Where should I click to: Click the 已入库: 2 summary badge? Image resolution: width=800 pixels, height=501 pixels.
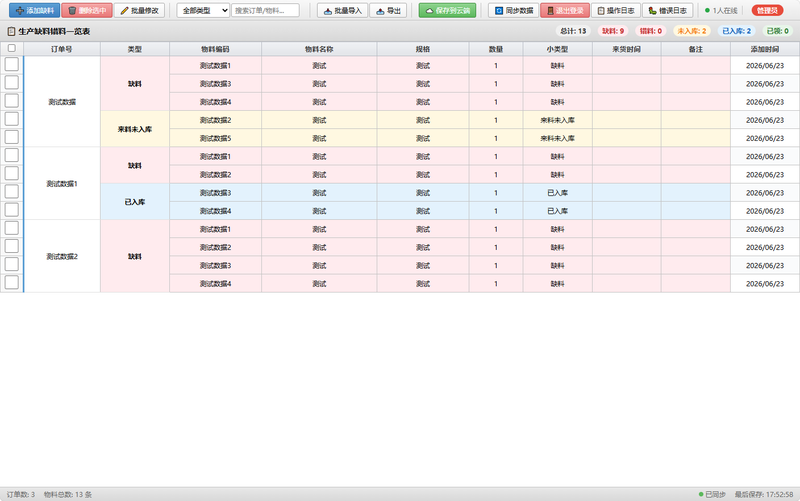[737, 31]
